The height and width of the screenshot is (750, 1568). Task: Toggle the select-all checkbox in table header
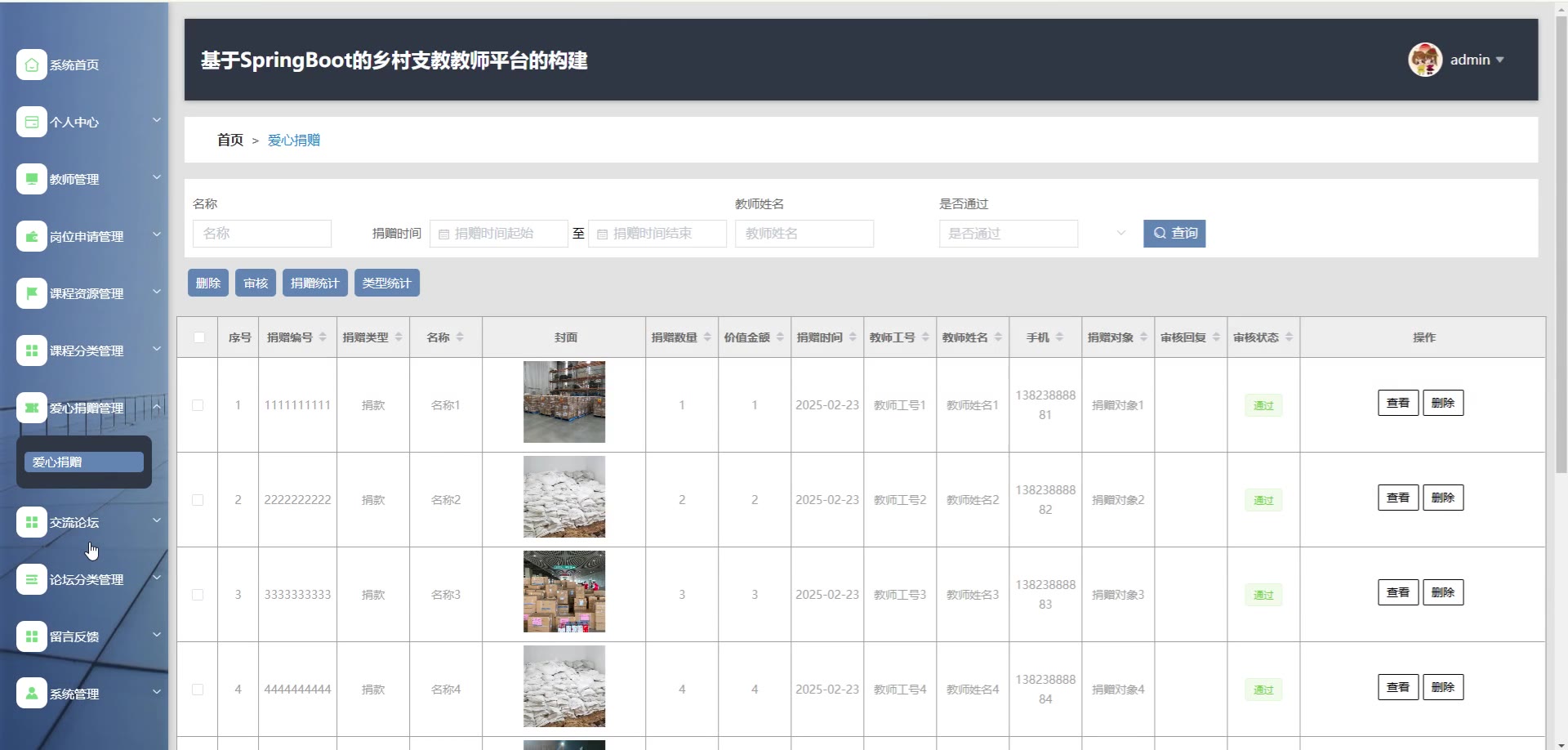(198, 337)
